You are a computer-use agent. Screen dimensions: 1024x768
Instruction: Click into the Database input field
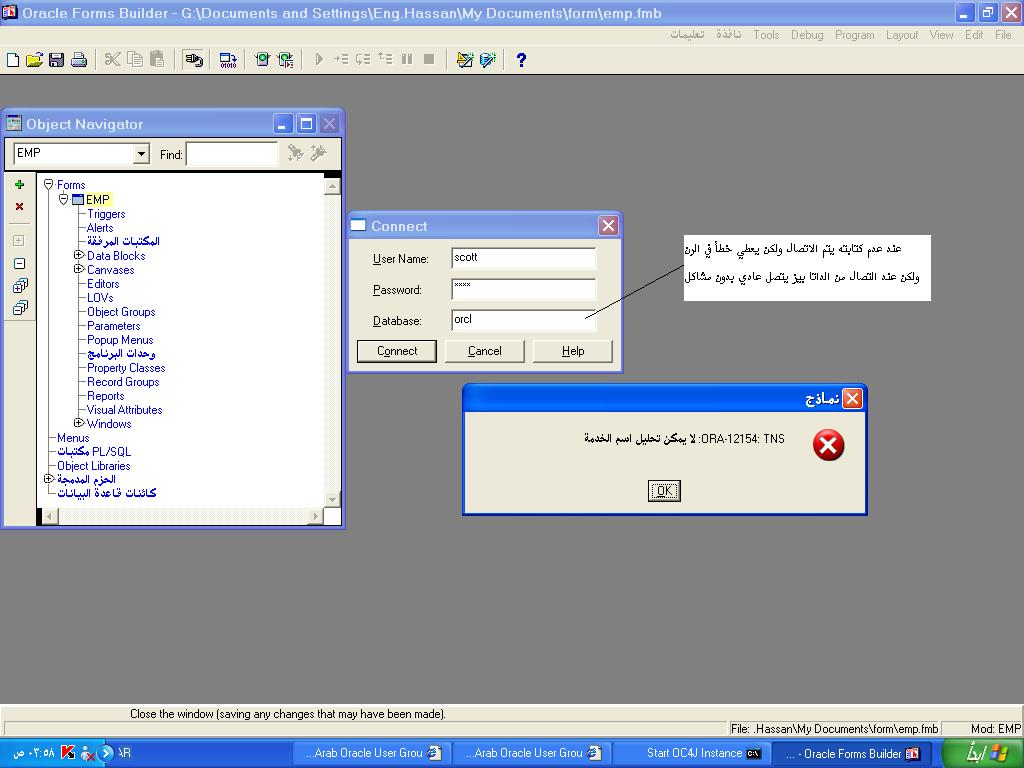[523, 320]
